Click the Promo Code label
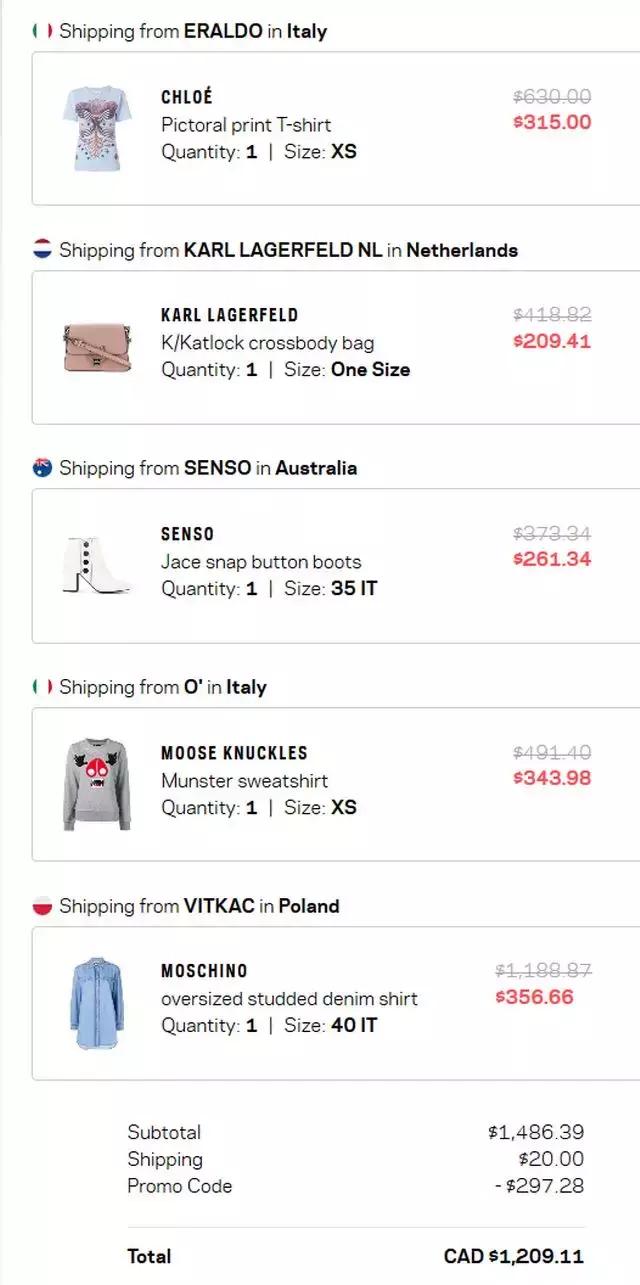This screenshot has width=640, height=1285. (179, 1186)
